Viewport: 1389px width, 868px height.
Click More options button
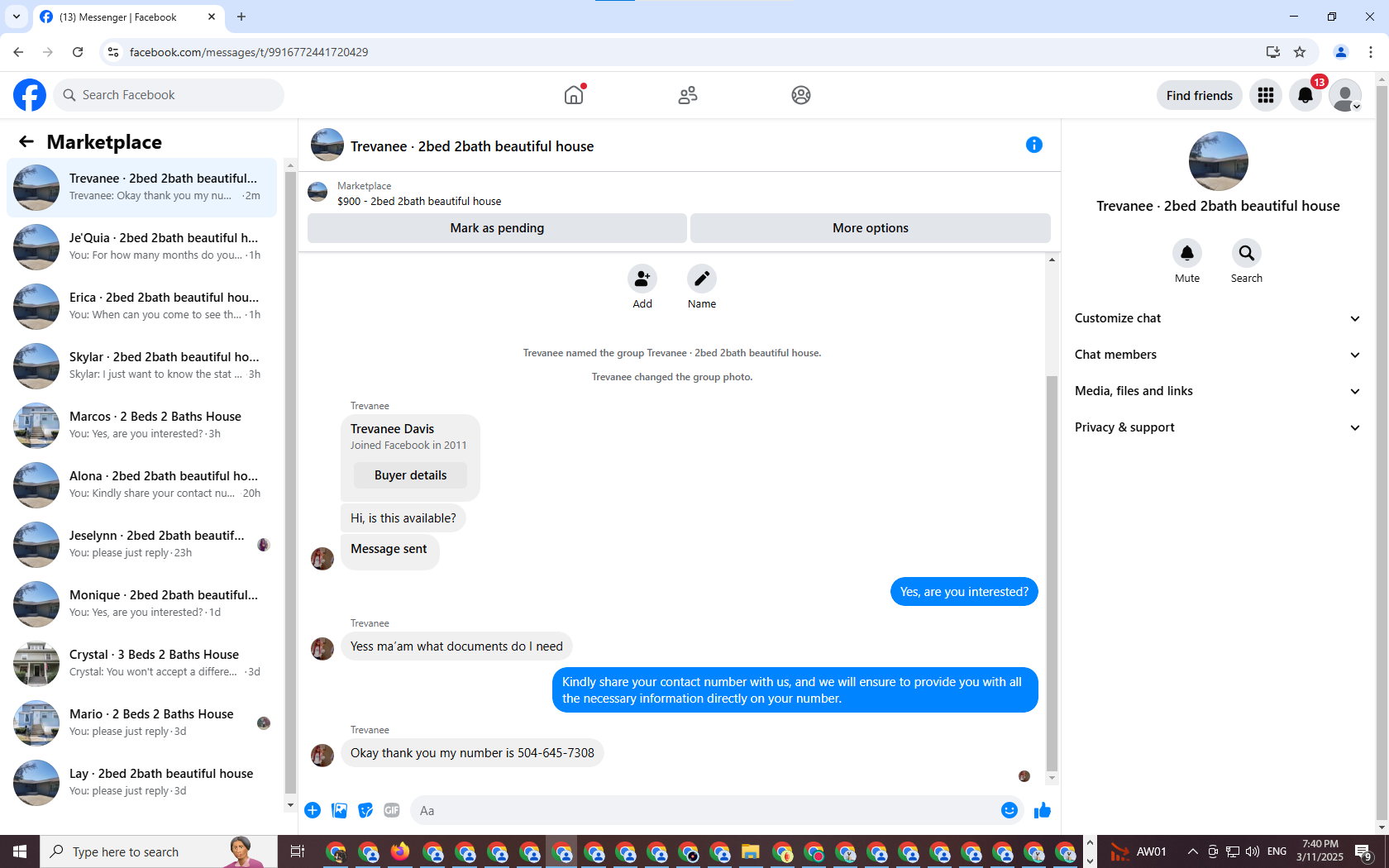click(871, 228)
